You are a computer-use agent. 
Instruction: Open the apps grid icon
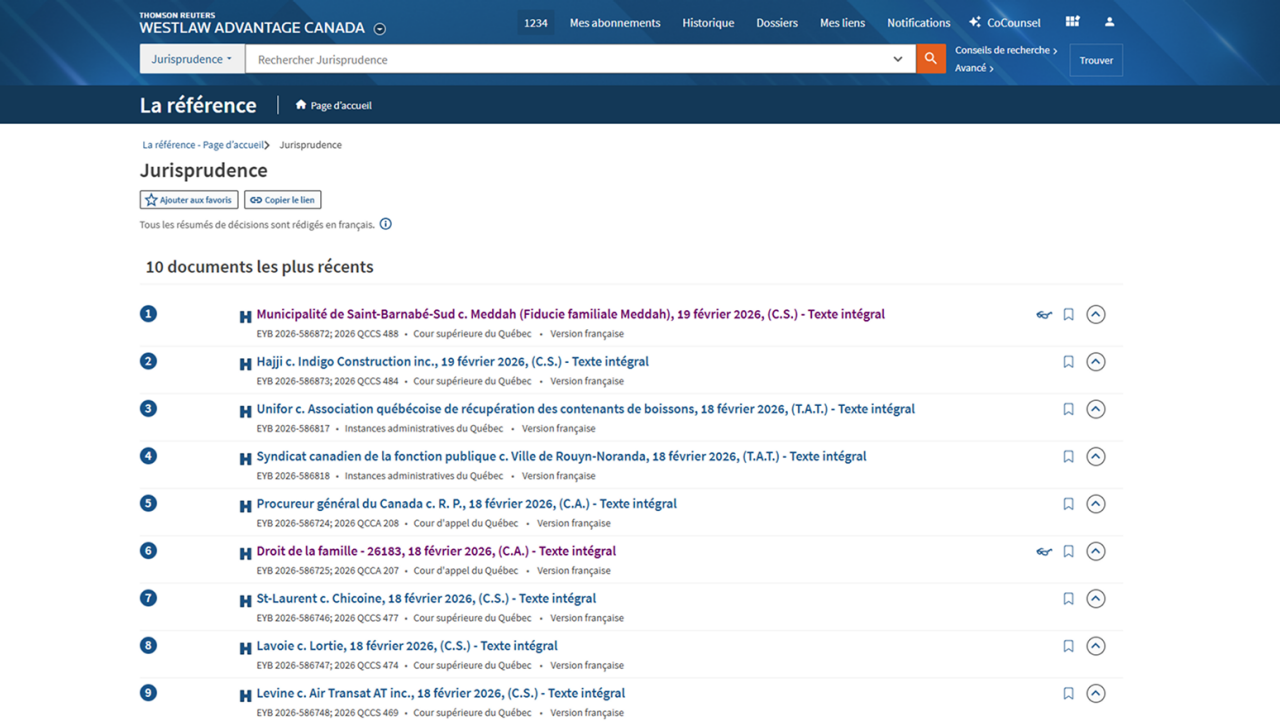(1072, 22)
